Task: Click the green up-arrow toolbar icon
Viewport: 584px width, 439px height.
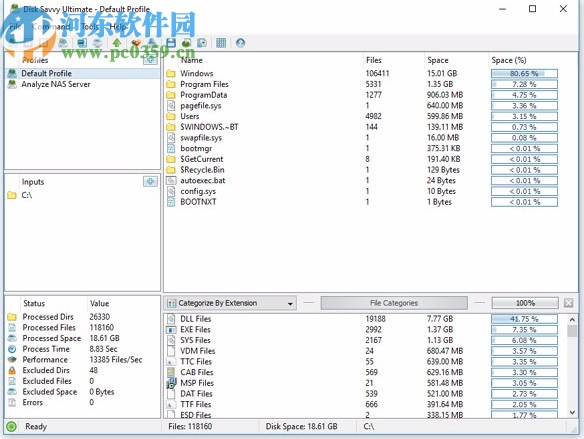Action: pyautogui.click(x=117, y=43)
